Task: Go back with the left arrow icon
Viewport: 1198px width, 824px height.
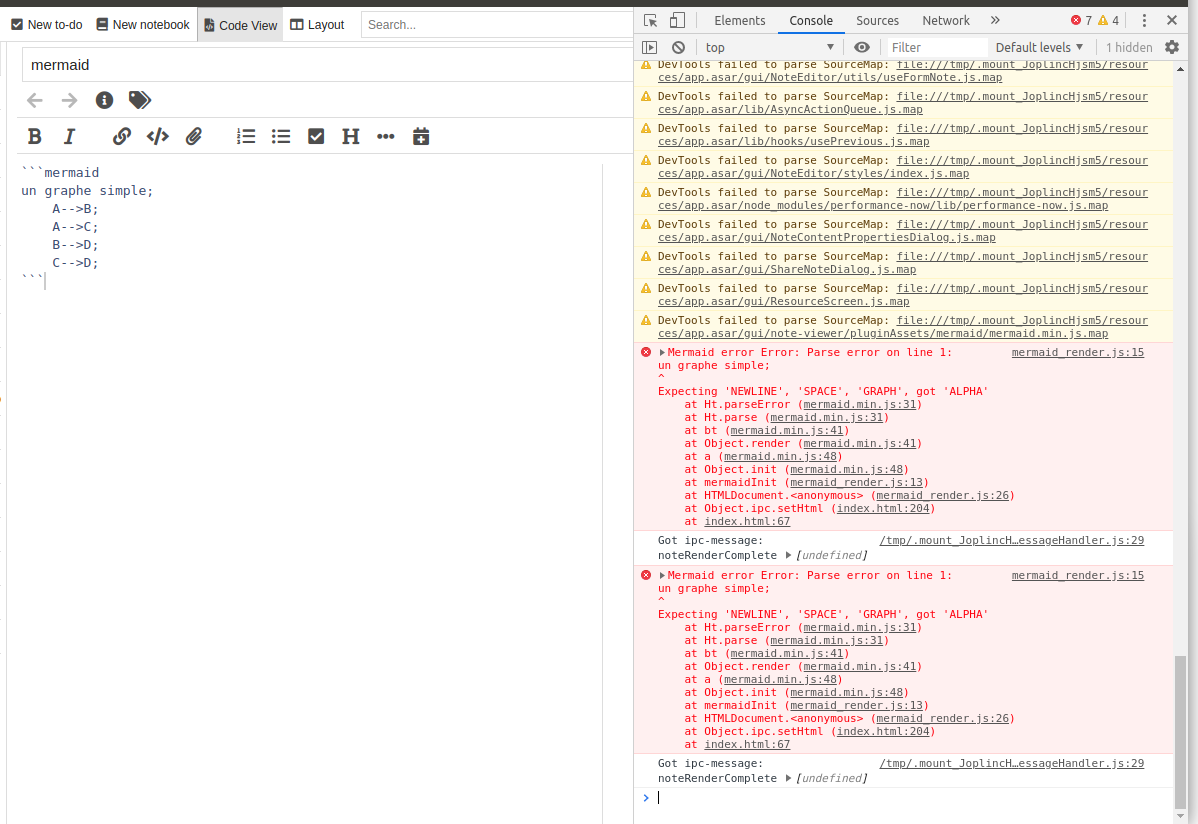Action: 34,100
